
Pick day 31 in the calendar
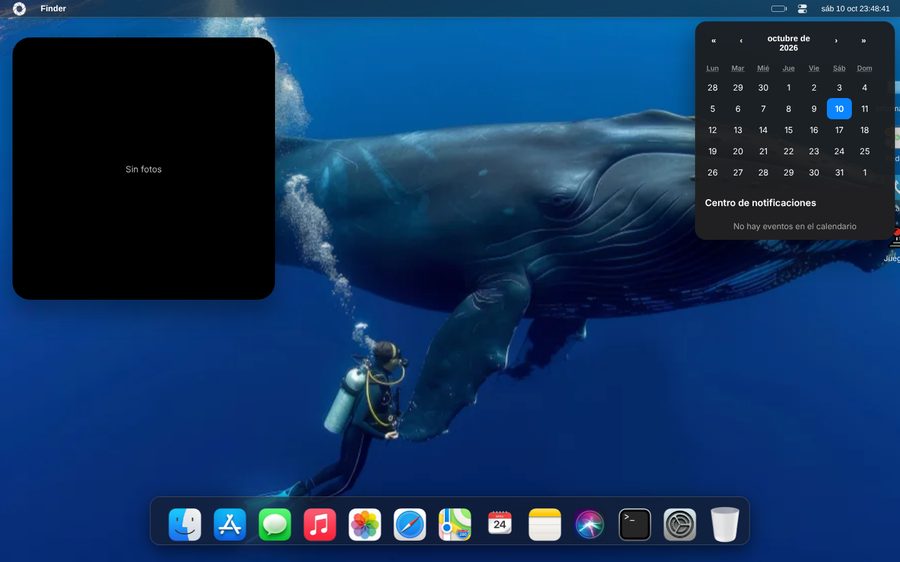point(839,172)
